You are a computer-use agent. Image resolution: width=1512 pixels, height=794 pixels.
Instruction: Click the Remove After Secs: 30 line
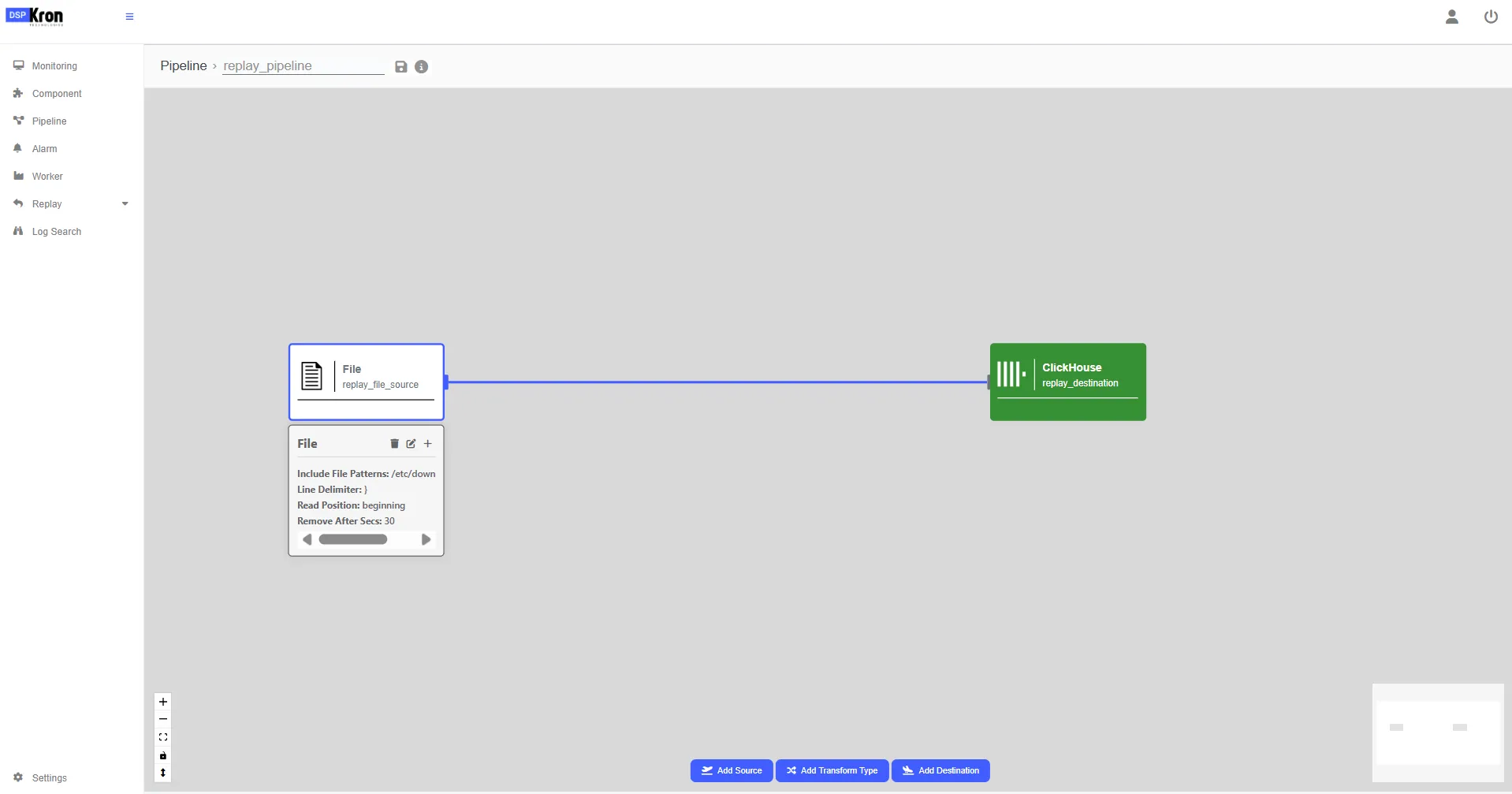pyautogui.click(x=346, y=521)
